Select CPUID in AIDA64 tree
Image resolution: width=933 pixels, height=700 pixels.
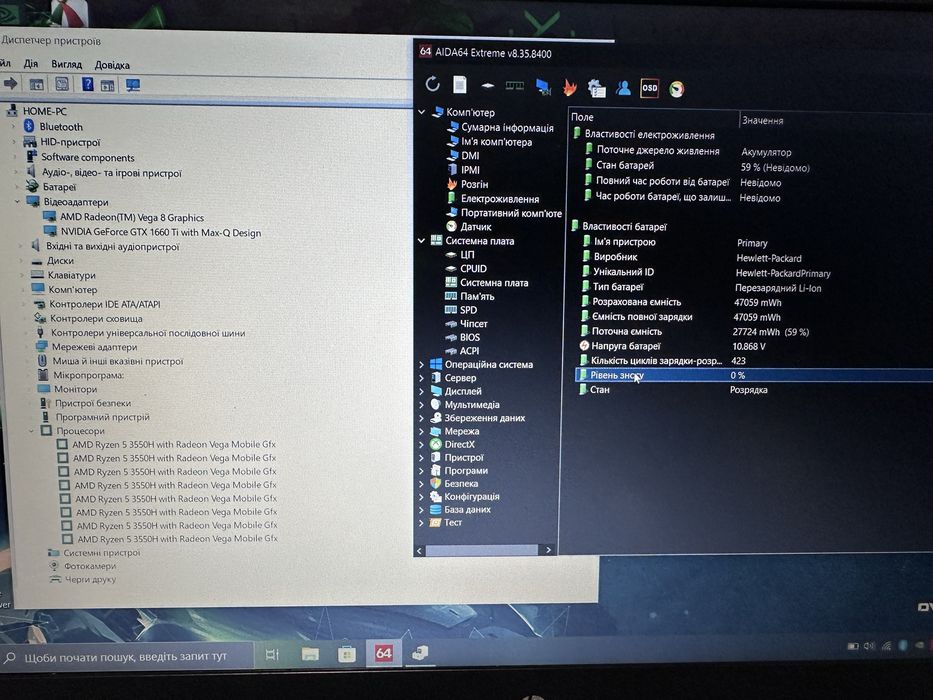[473, 268]
